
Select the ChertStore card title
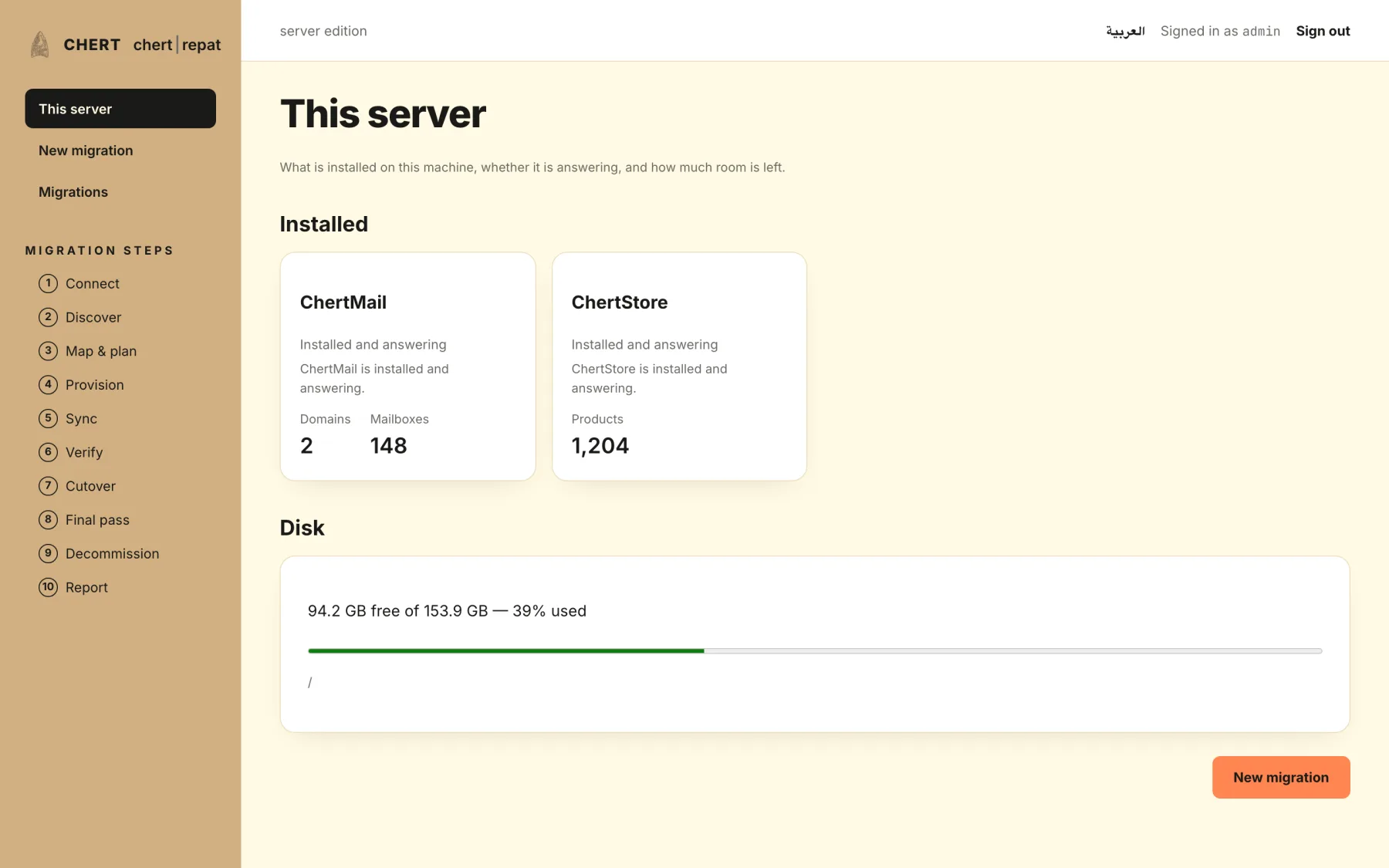(620, 302)
